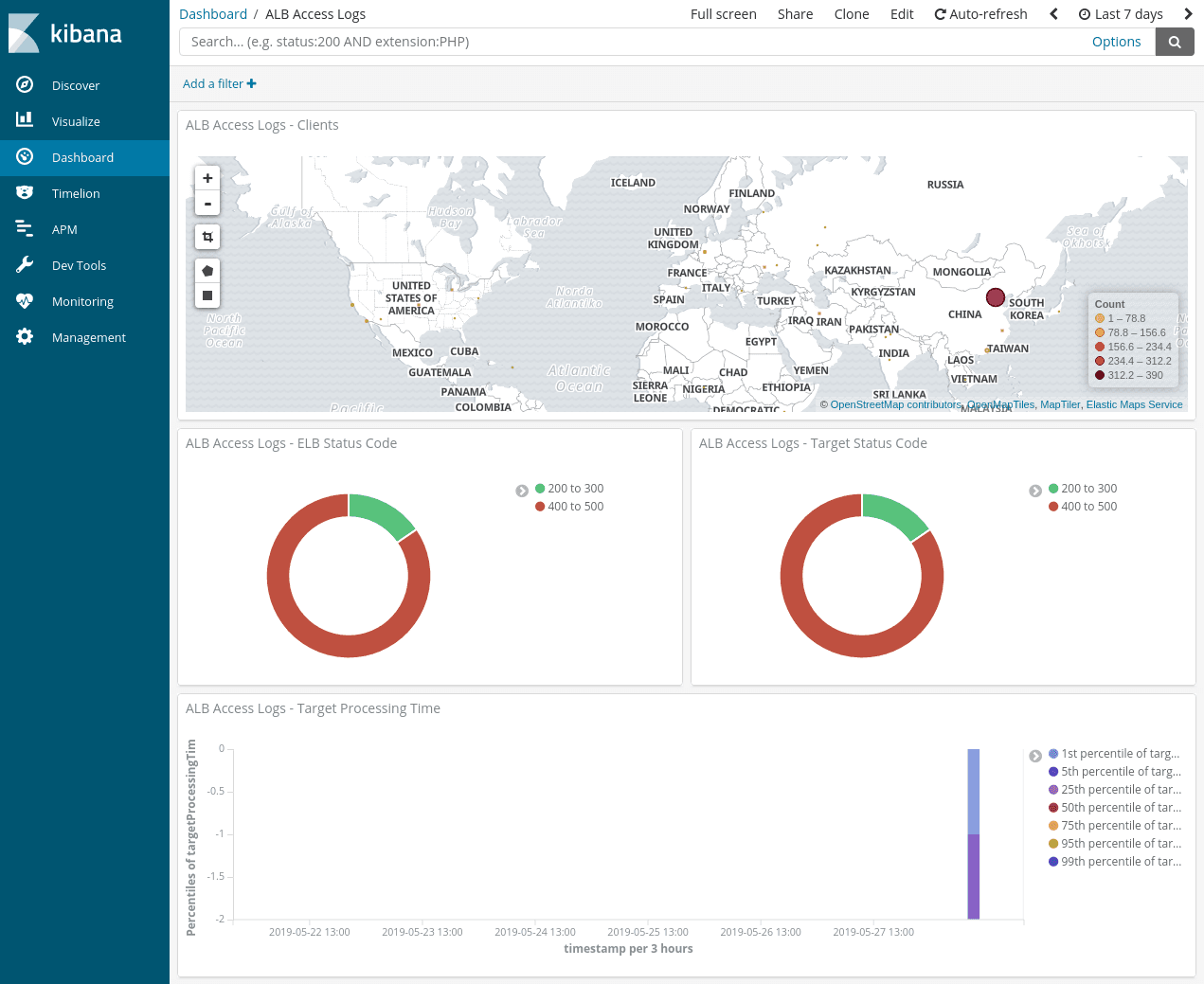Click the blue bar in processing time chart

pos(973,792)
